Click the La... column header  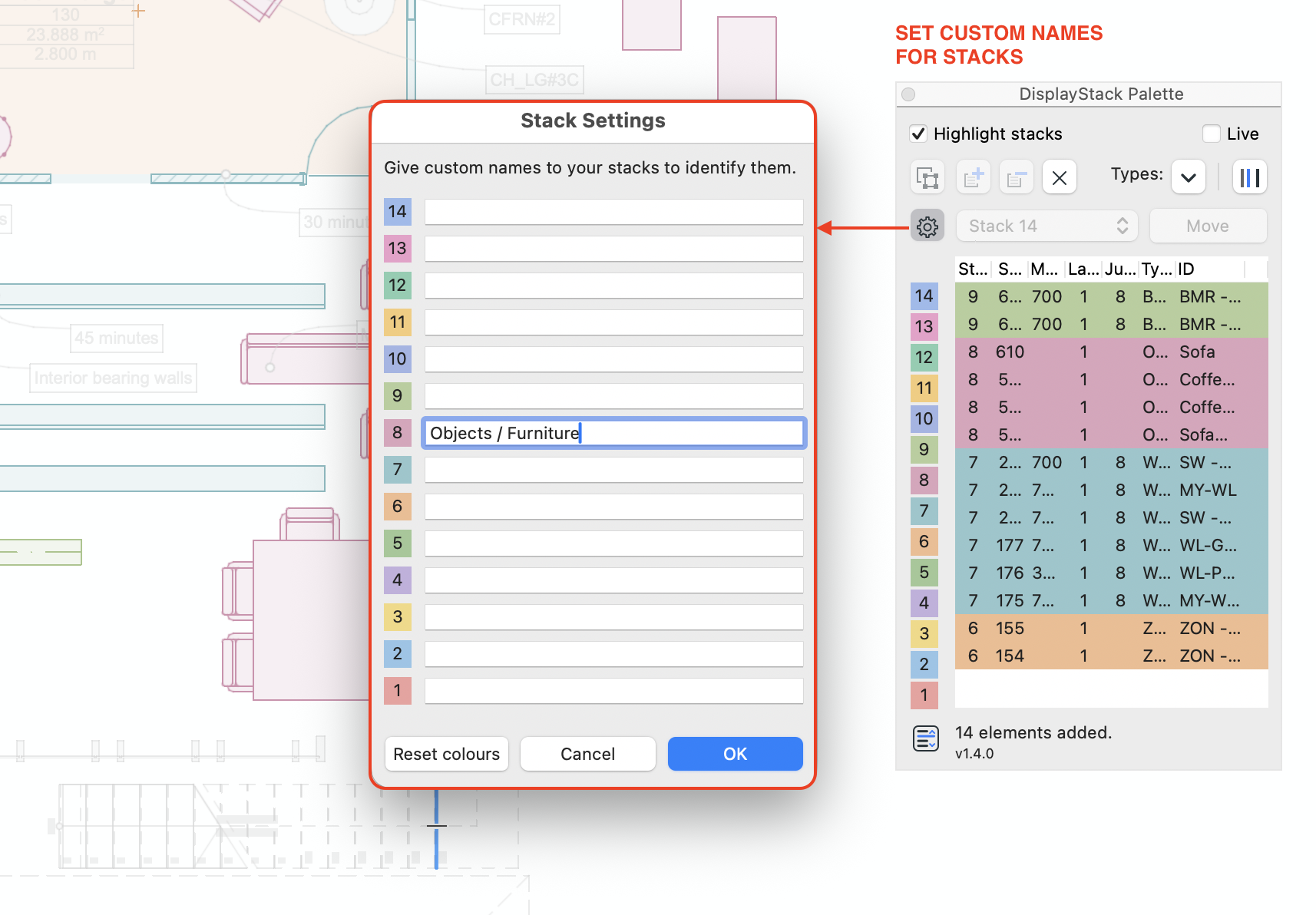[x=1083, y=269]
